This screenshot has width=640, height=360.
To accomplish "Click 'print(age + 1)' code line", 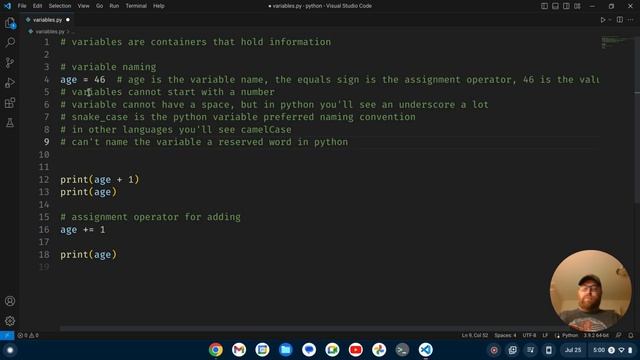I will (100, 180).
